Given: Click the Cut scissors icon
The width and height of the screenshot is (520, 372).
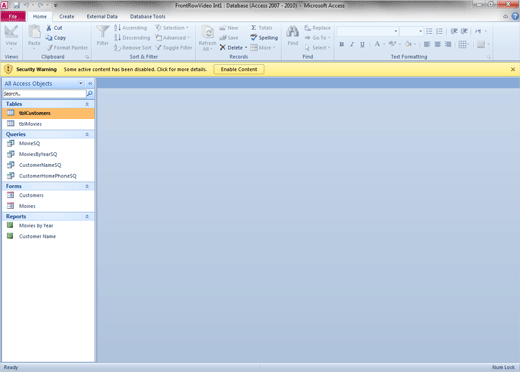Looking at the screenshot, I should point(49,28).
